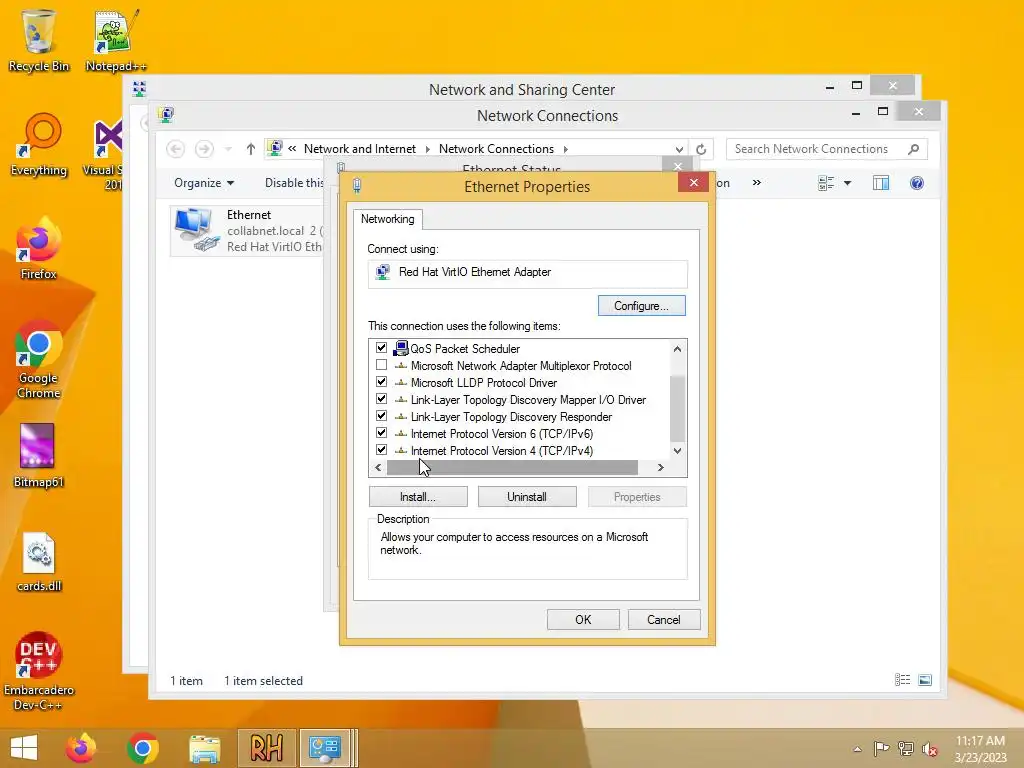This screenshot has height=768, width=1024.
Task: Confirm with the OK button
Action: [583, 620]
